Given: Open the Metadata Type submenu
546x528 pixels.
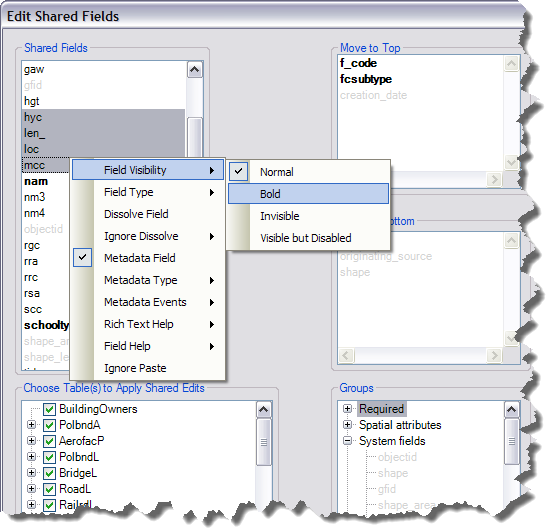Looking at the screenshot, I should (148, 280).
